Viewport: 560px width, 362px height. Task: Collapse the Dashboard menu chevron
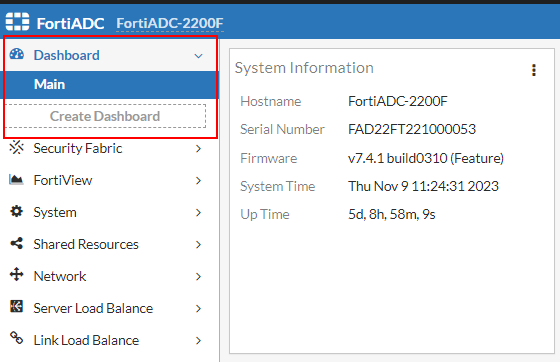(199, 56)
